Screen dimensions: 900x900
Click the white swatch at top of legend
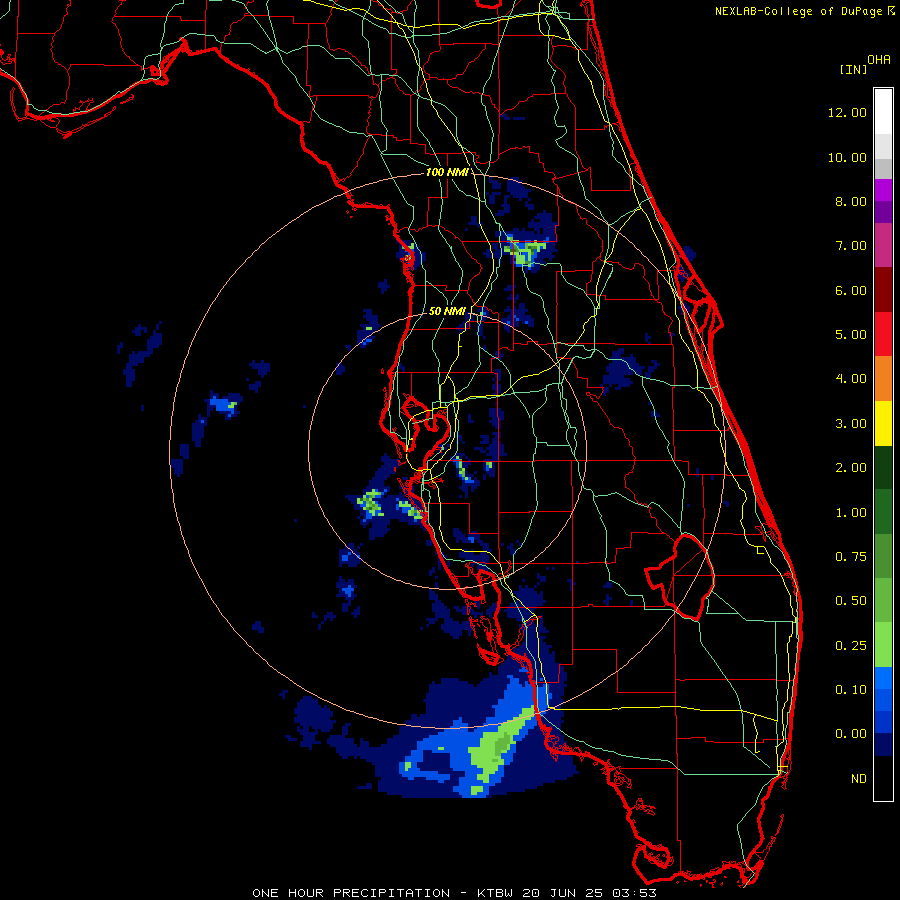point(883,112)
